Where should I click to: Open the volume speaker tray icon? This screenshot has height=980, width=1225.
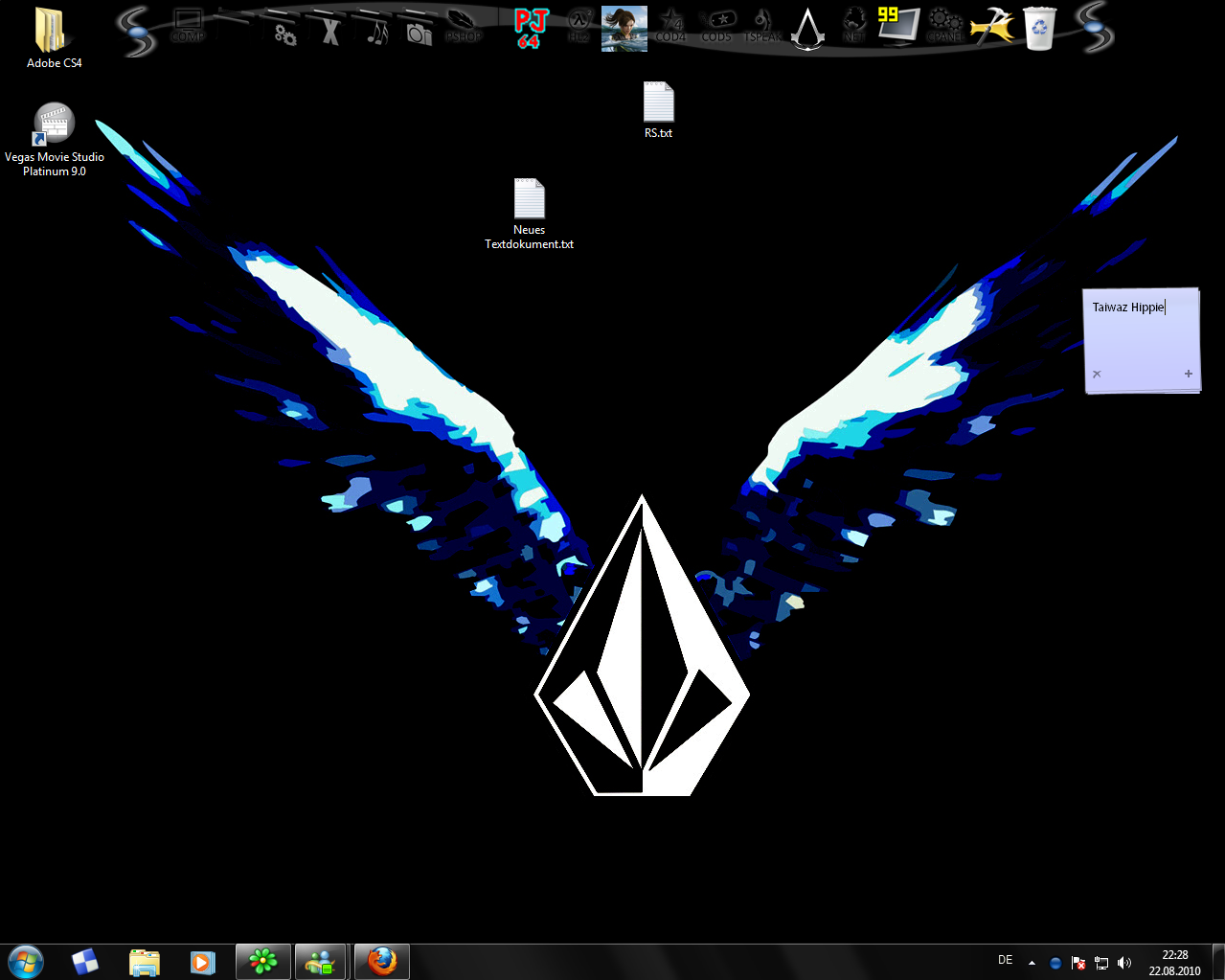tap(1124, 963)
